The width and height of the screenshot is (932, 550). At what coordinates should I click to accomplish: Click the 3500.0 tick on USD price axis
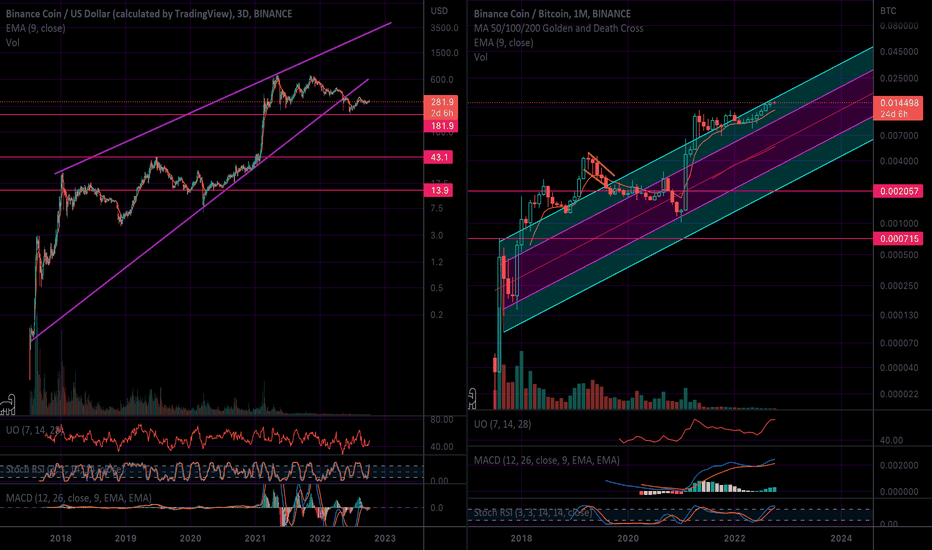click(444, 28)
